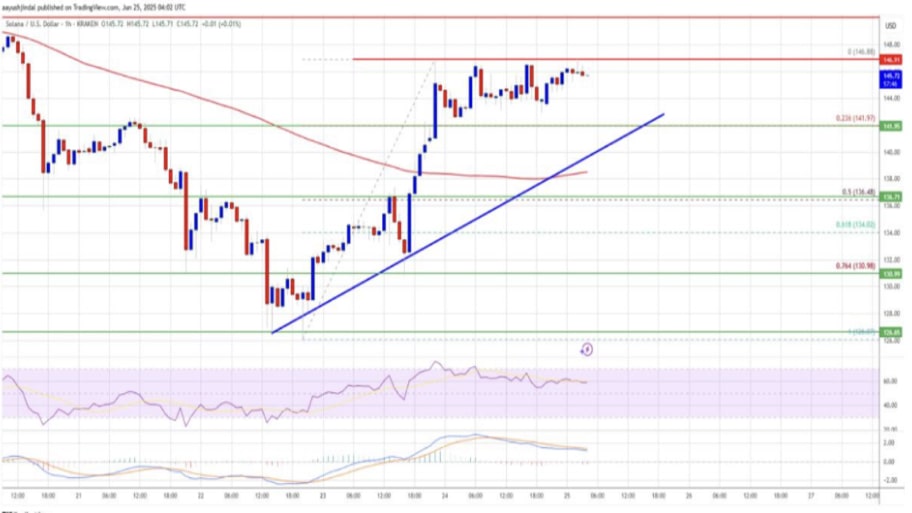Viewport: 912px width, 513px height.
Task: Select the red resistance line near 146.9
Action: [x=615, y=59]
